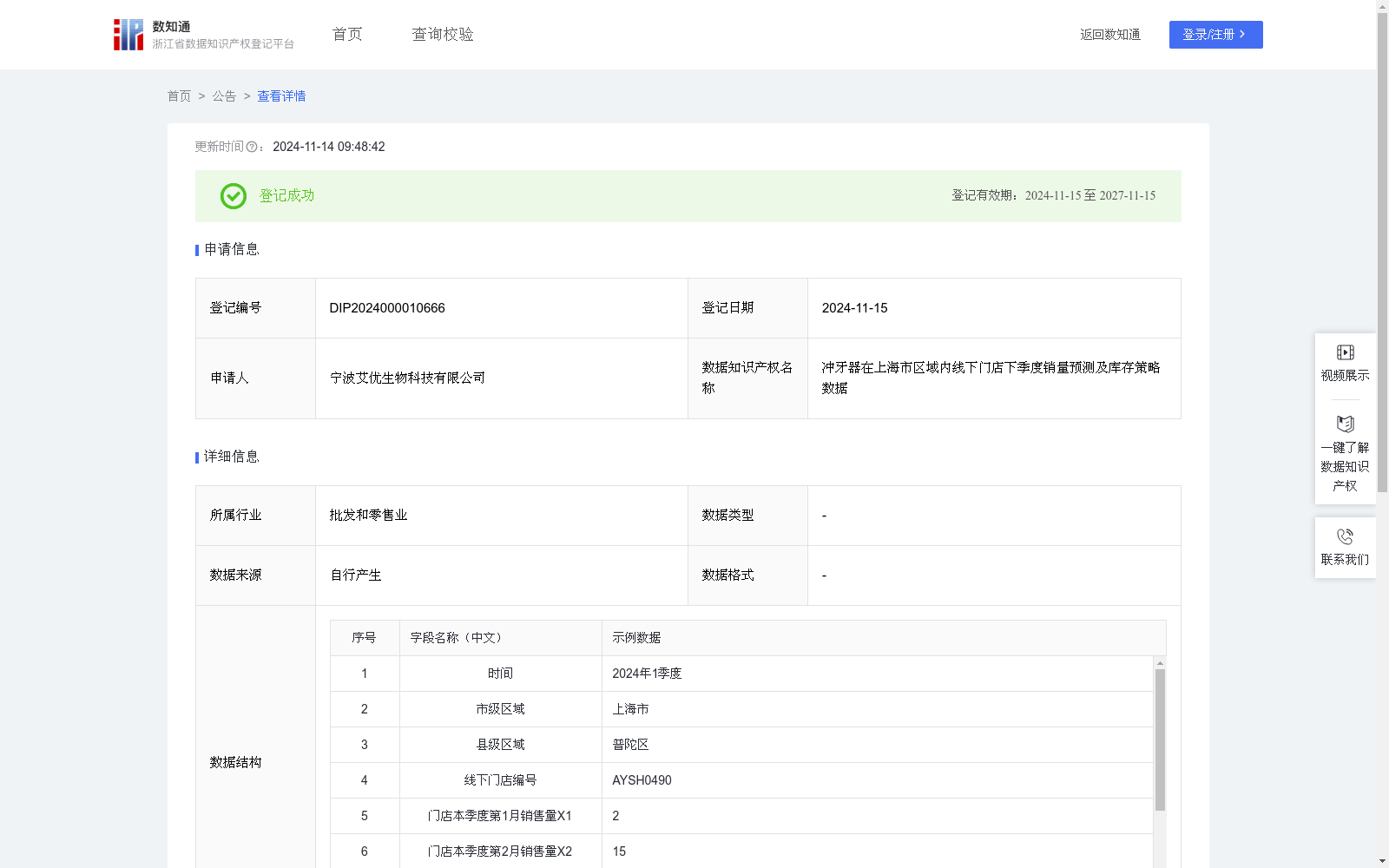Select 首页 in the breadcrumb

(179, 96)
